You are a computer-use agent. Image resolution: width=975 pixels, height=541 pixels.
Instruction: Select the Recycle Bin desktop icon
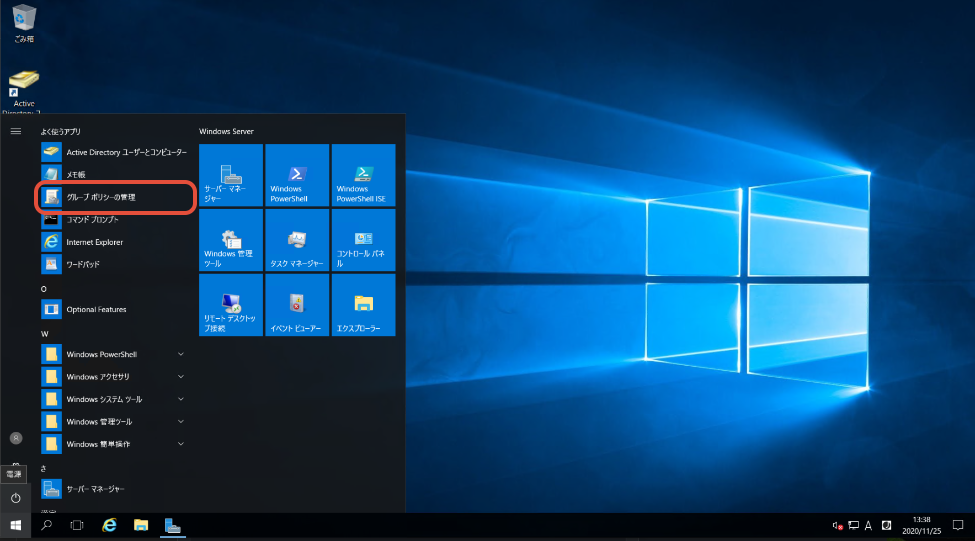point(24,24)
